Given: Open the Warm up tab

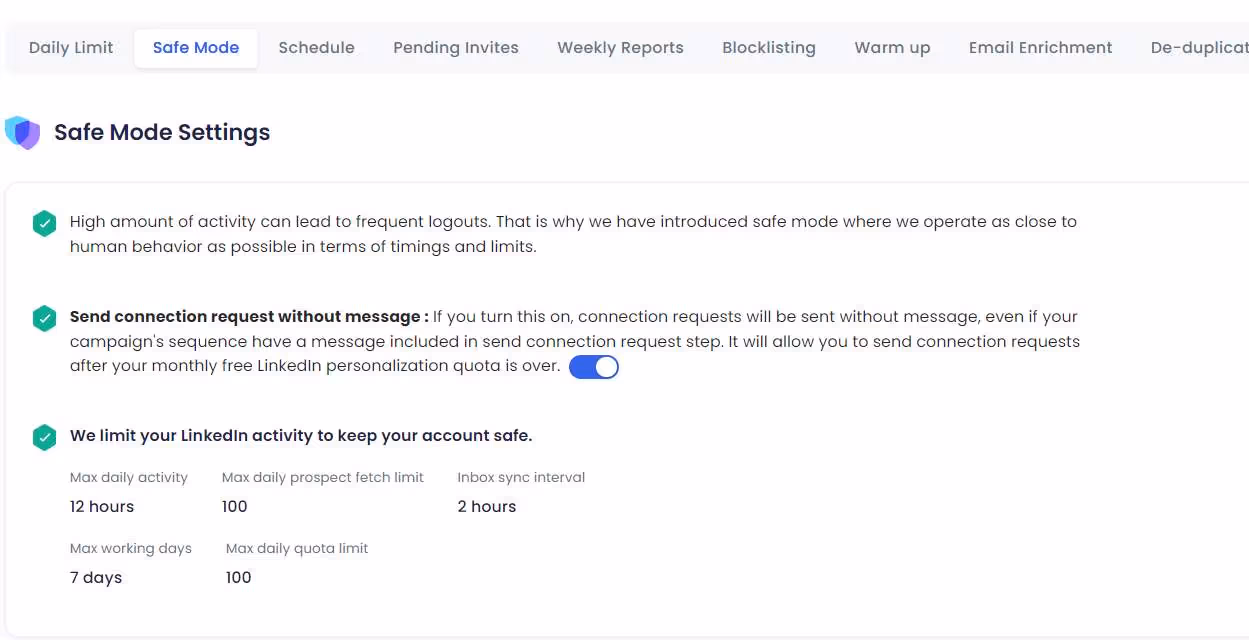Looking at the screenshot, I should 892,47.
